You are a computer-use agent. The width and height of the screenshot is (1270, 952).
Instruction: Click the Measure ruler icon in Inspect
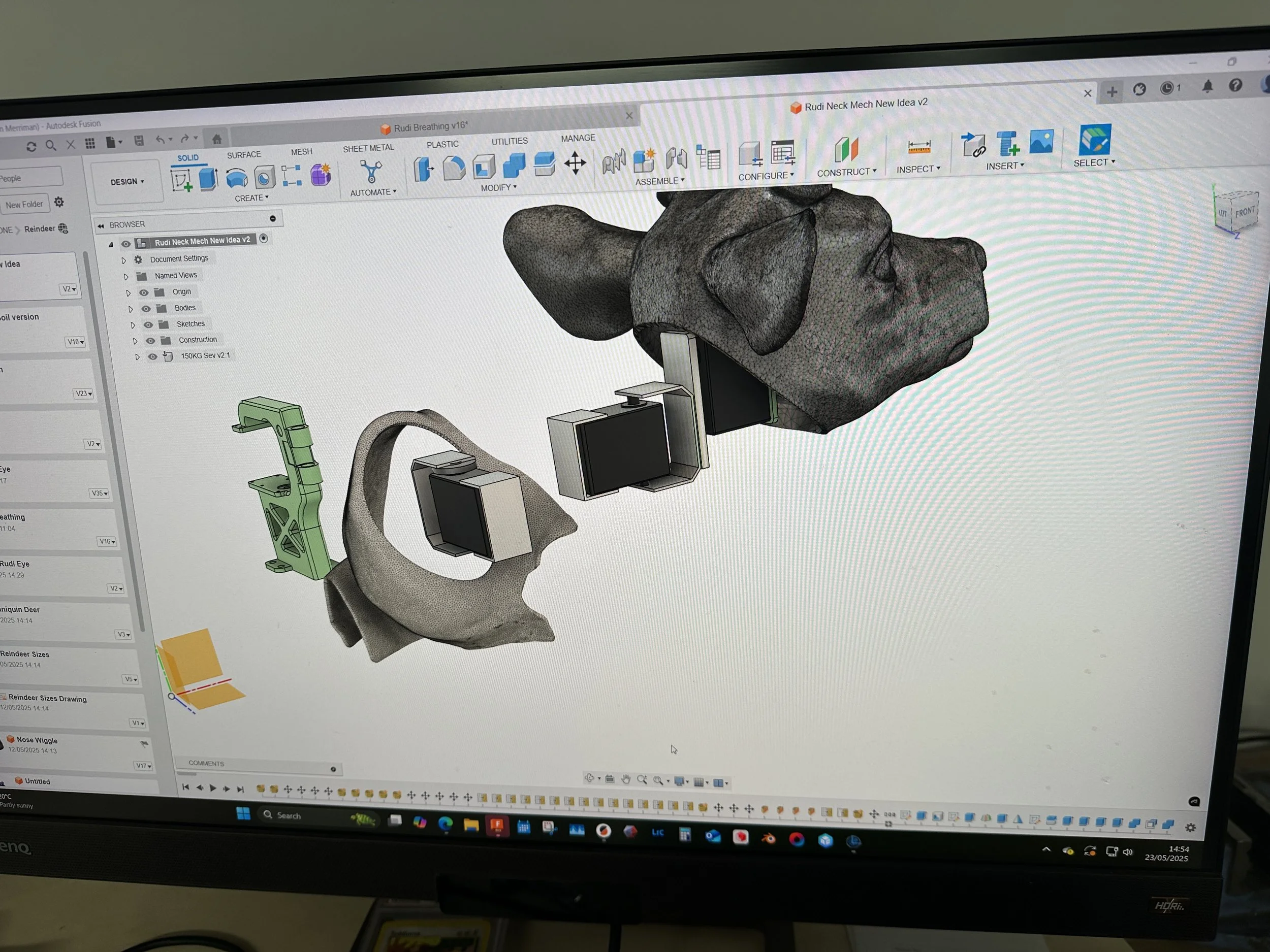pyautogui.click(x=918, y=147)
